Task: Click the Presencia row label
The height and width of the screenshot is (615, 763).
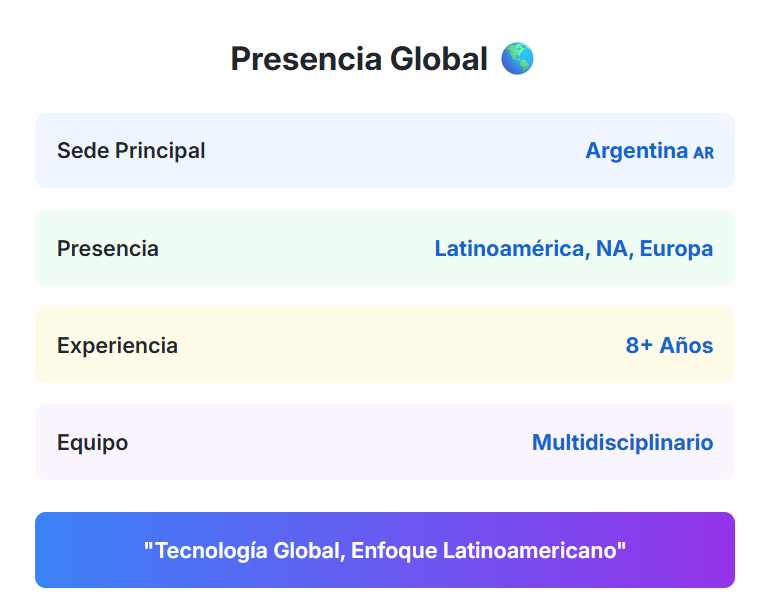Action: (108, 248)
